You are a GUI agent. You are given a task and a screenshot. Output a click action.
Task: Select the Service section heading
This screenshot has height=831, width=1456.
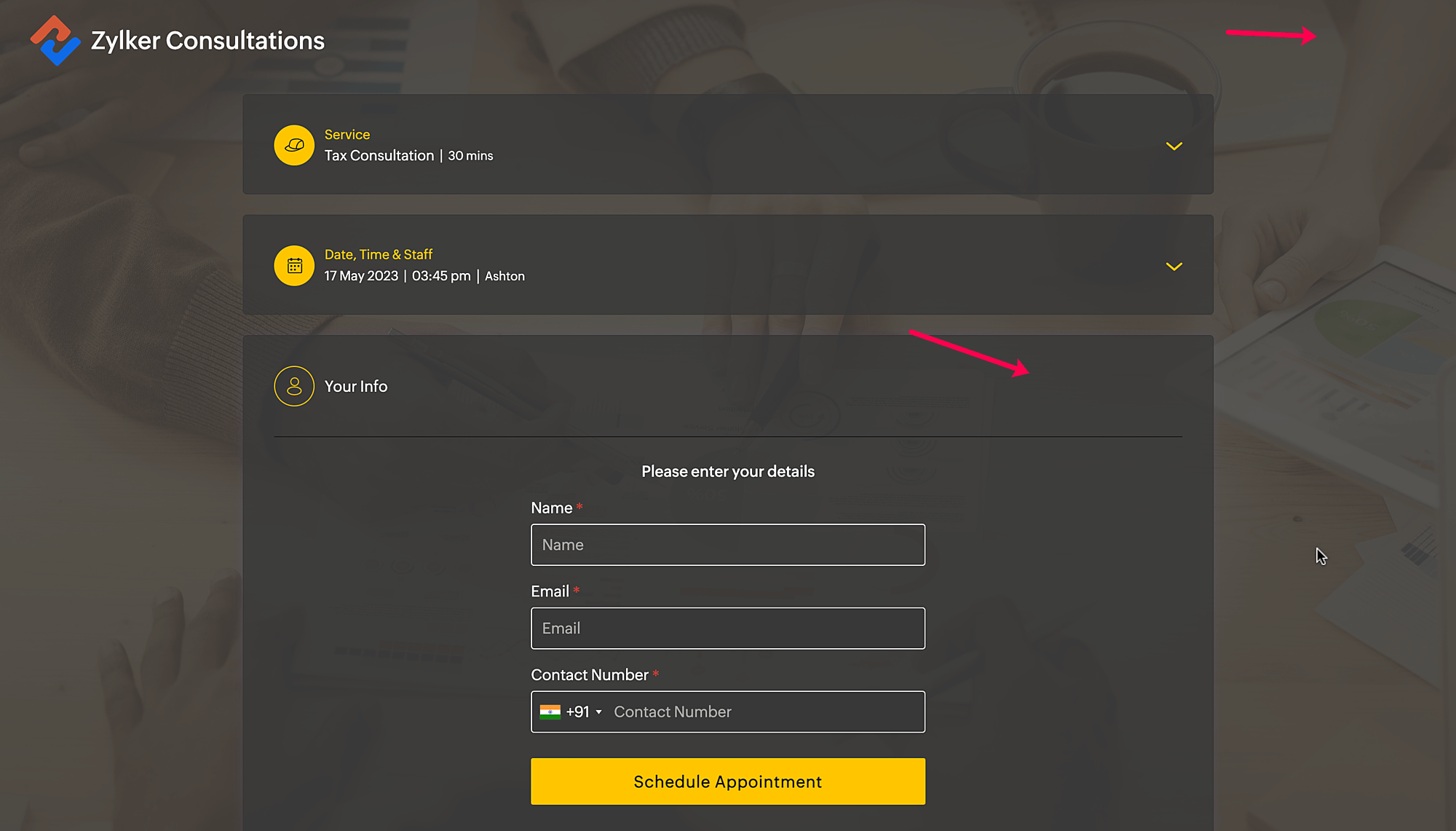click(x=347, y=135)
